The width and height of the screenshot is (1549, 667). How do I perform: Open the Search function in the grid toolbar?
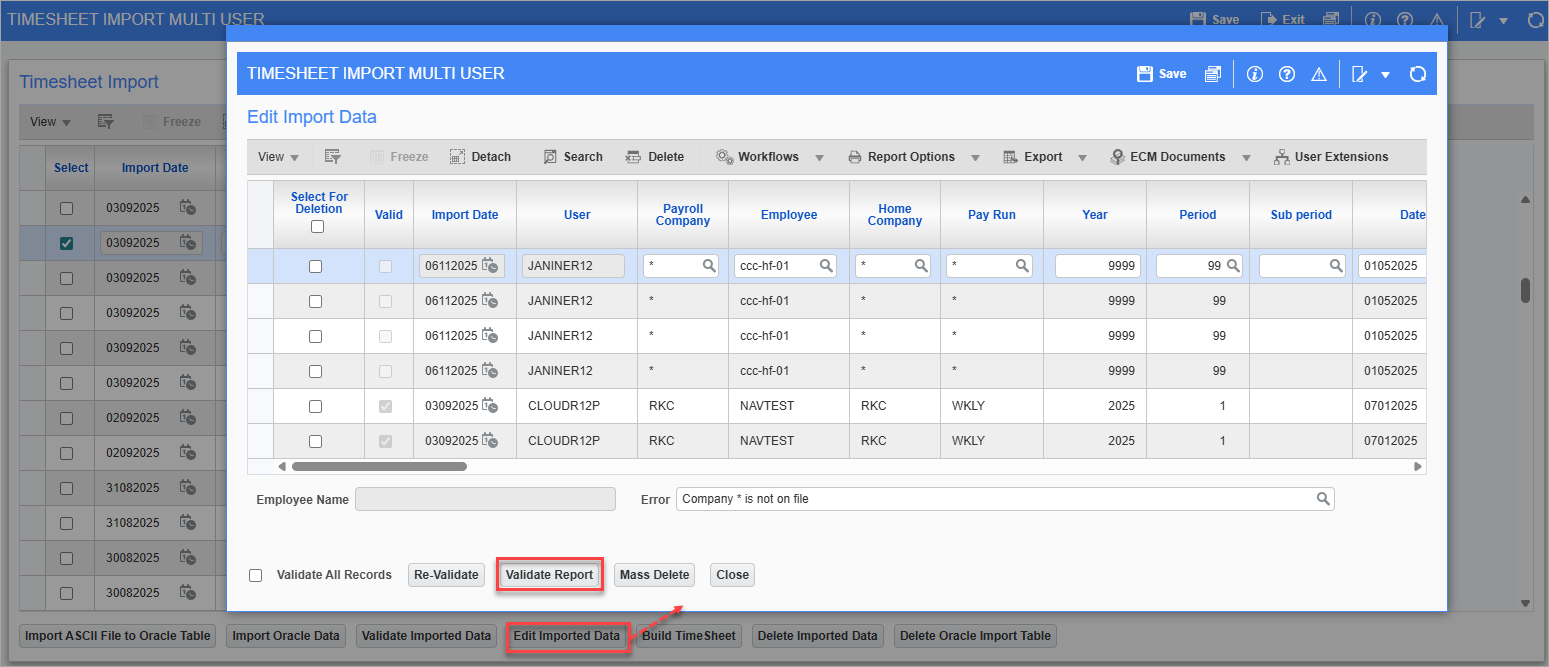573,156
